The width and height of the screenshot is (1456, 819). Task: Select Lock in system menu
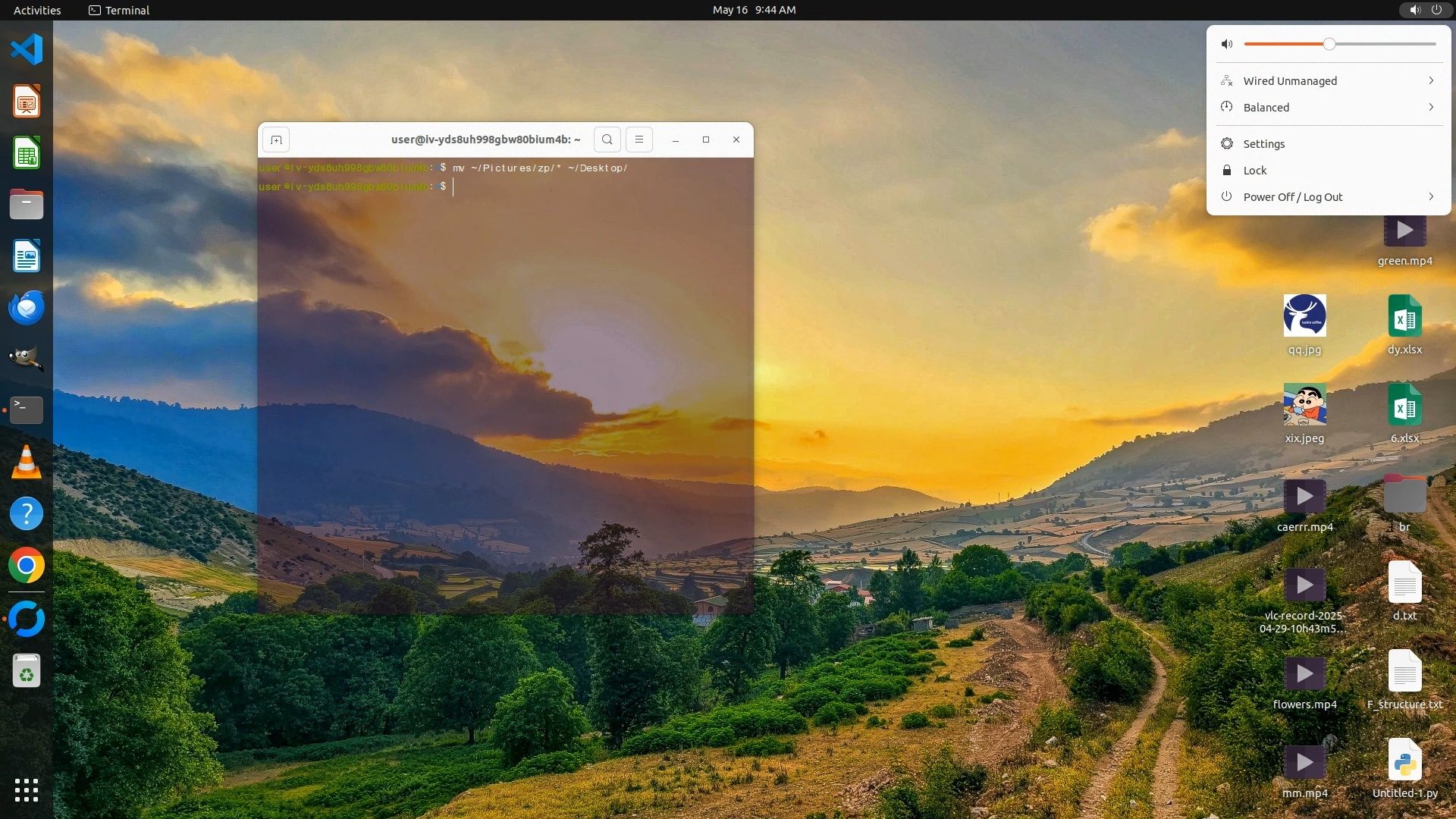point(1254,171)
